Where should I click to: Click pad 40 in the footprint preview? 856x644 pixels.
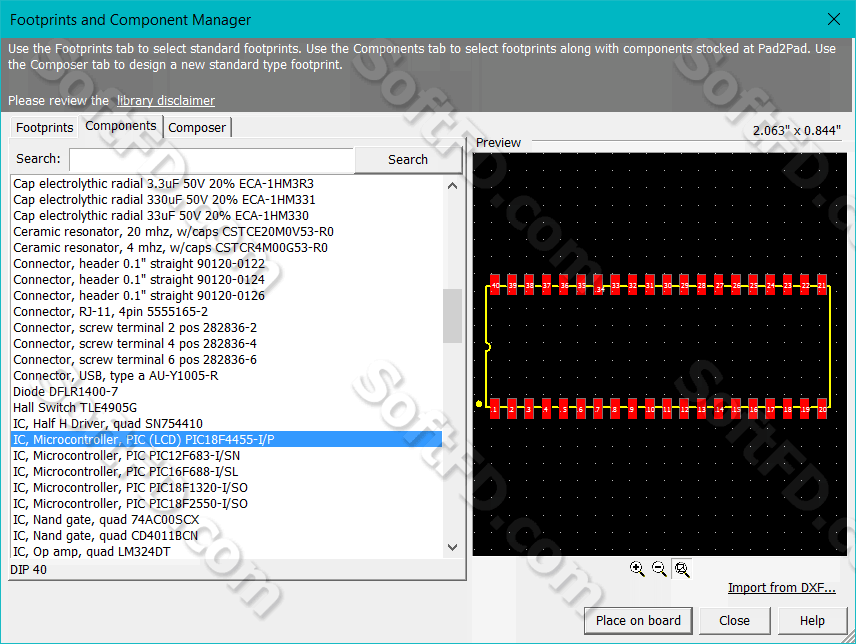[x=495, y=285]
